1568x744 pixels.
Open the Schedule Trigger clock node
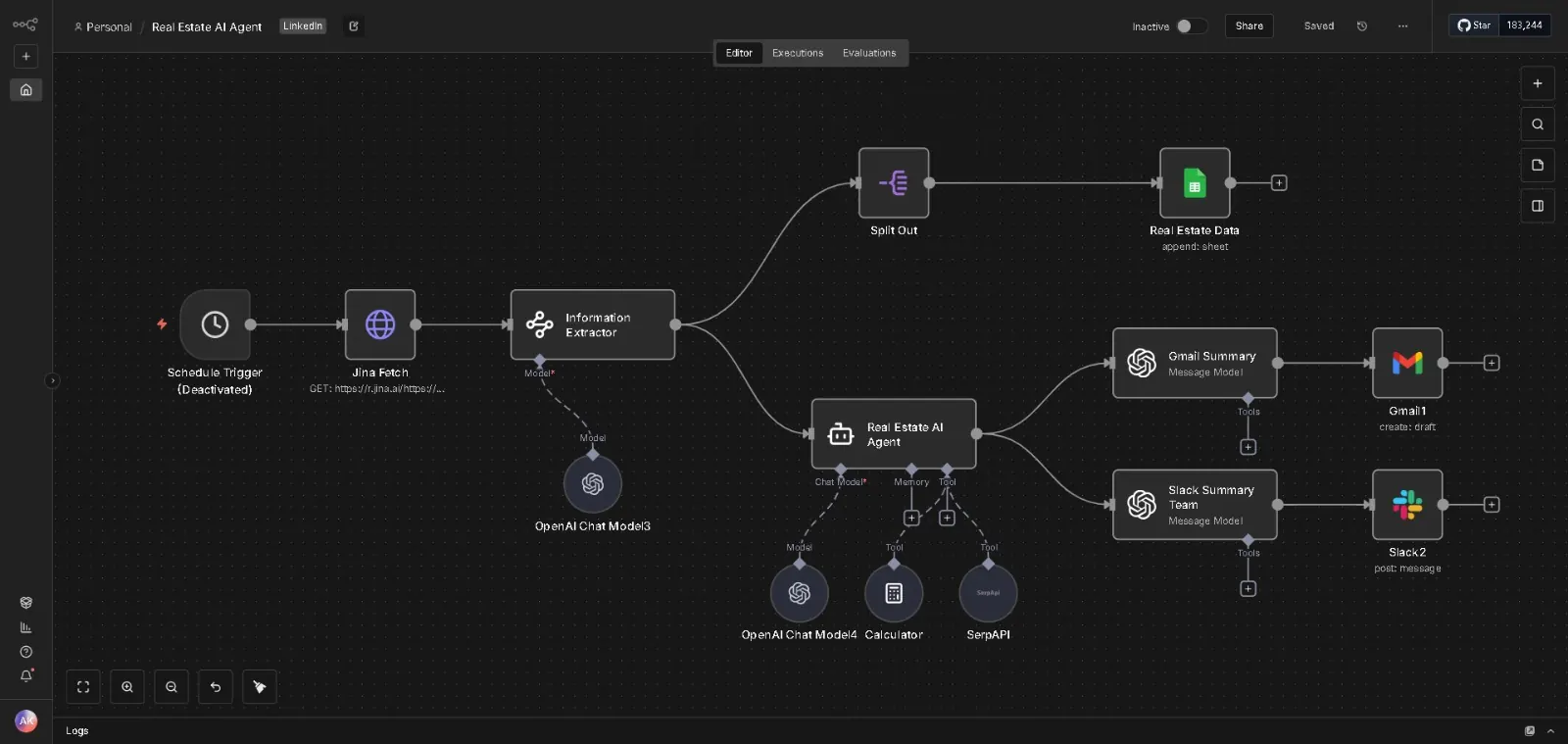(x=215, y=324)
